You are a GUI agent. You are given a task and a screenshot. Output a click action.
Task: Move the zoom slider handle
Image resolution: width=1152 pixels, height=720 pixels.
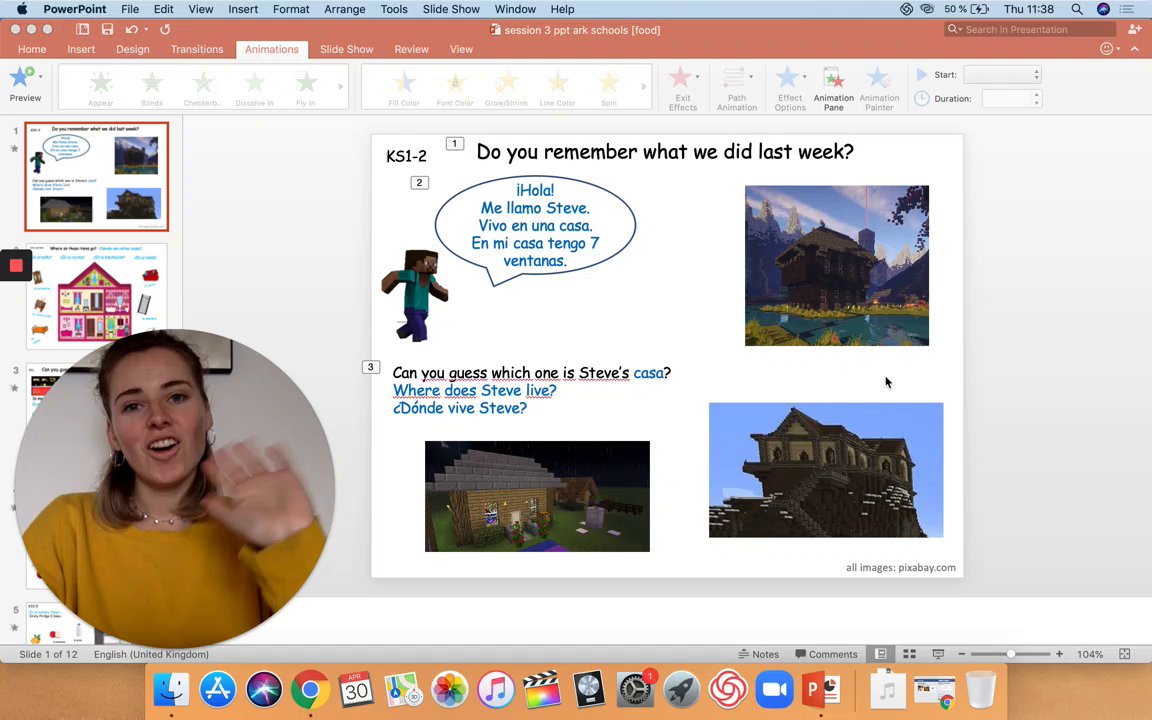click(x=1011, y=654)
